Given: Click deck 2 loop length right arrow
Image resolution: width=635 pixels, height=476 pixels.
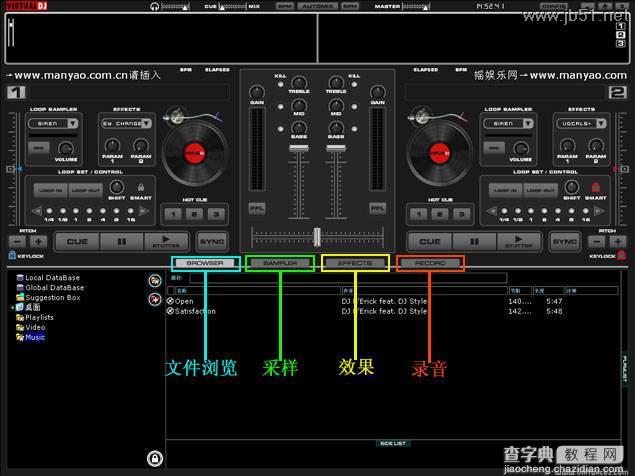Looking at the screenshot, I should 599,211.
